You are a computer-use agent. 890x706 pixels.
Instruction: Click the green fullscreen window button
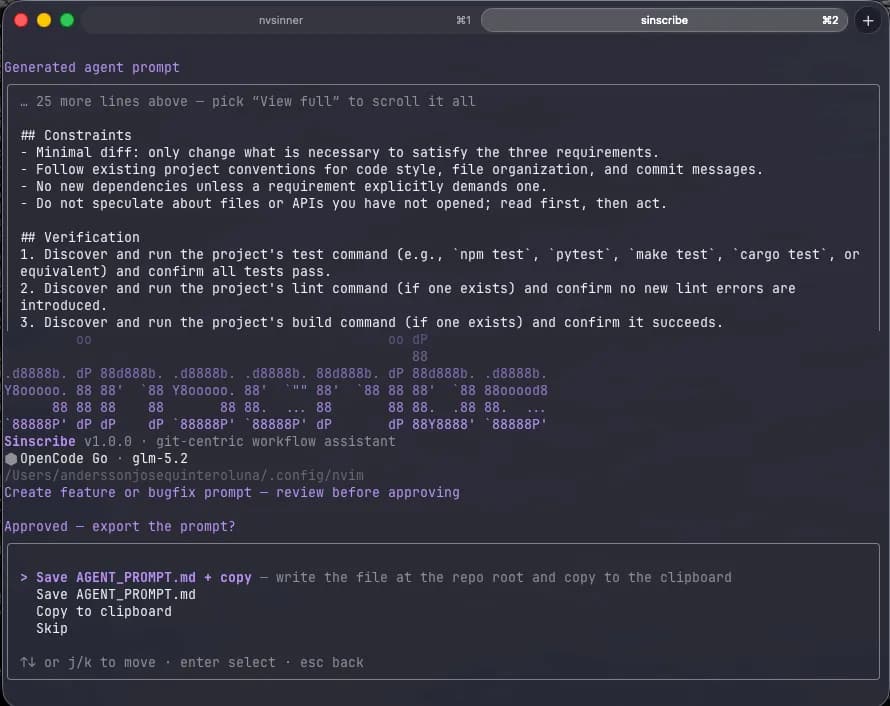coord(67,20)
